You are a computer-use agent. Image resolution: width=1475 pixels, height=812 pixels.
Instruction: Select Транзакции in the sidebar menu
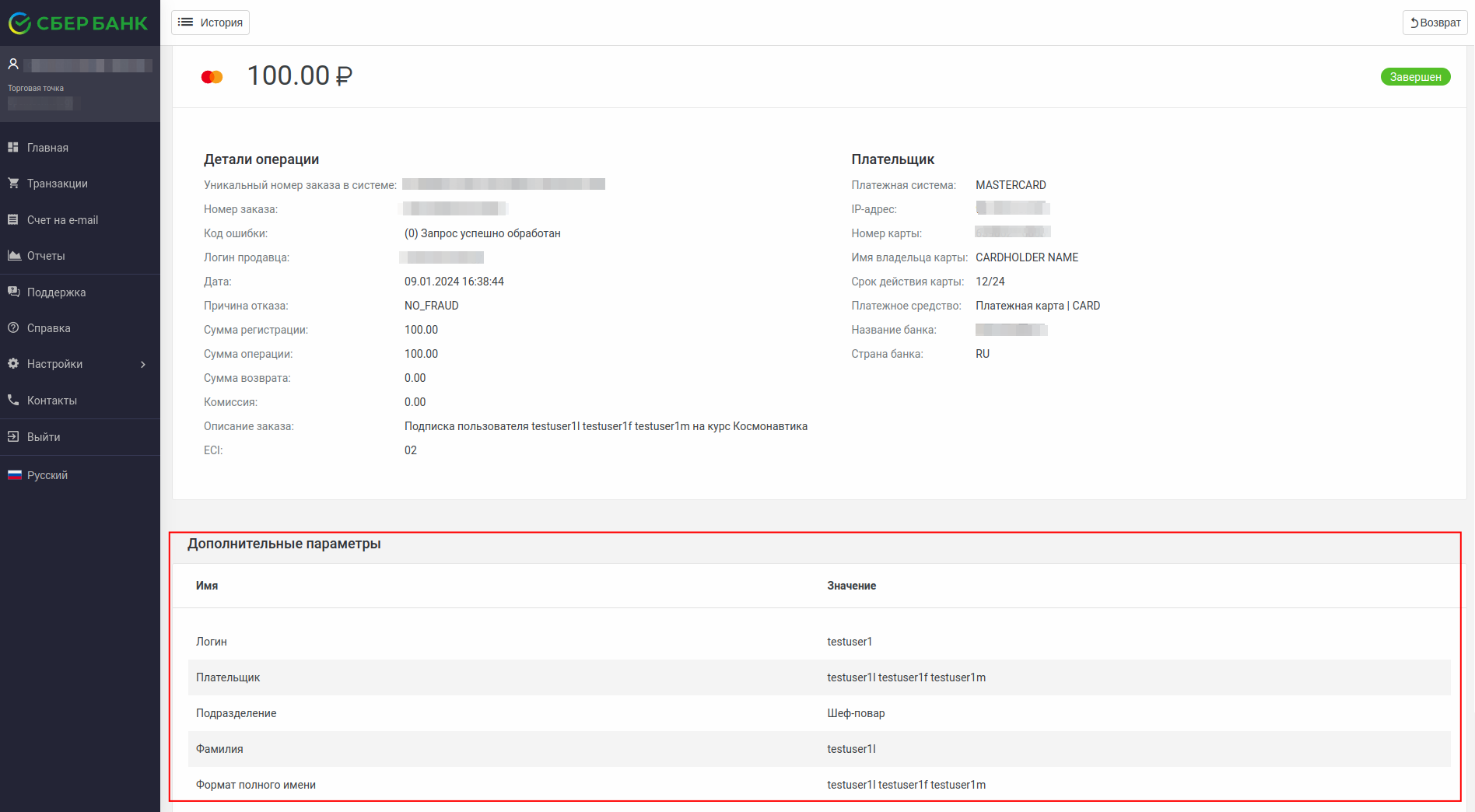tap(58, 184)
